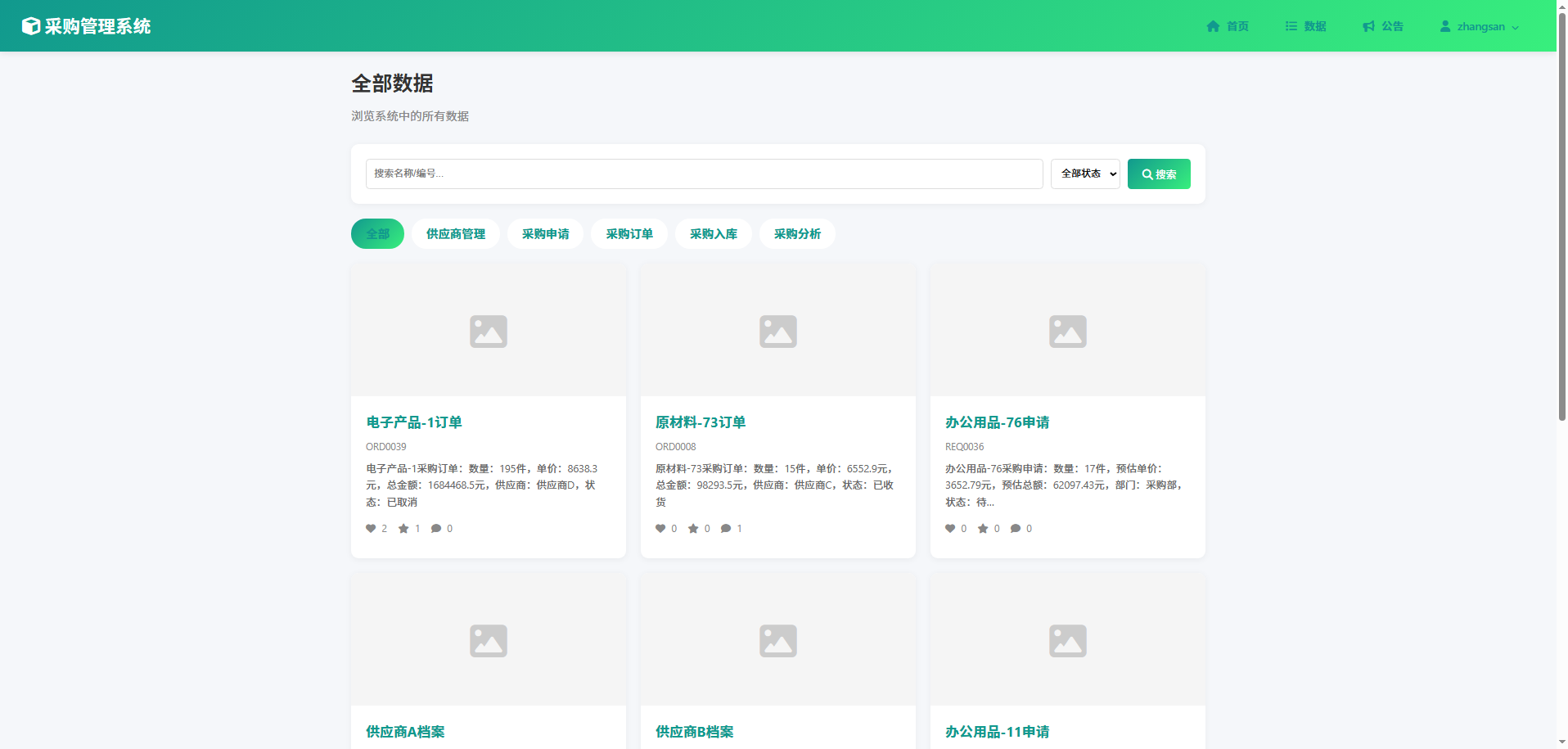Click the green 搜索 button
Image resolution: width=1568 pixels, height=749 pixels.
[x=1159, y=174]
